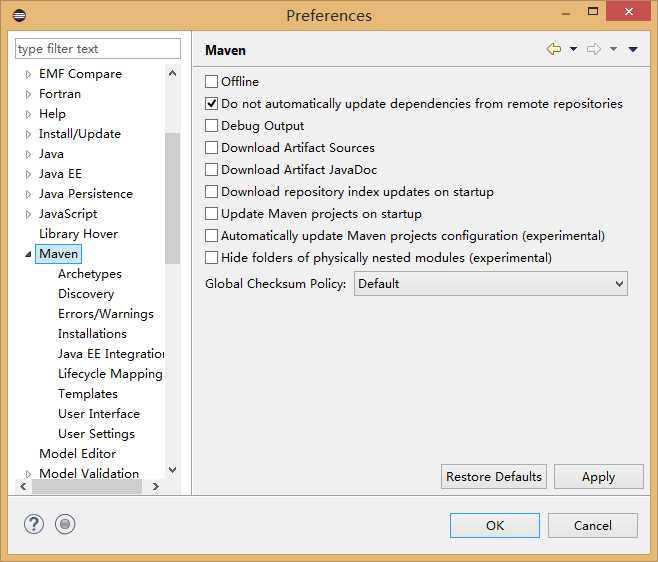
Task: Enable Automatically update Maven projects configuration
Action: (x=211, y=235)
